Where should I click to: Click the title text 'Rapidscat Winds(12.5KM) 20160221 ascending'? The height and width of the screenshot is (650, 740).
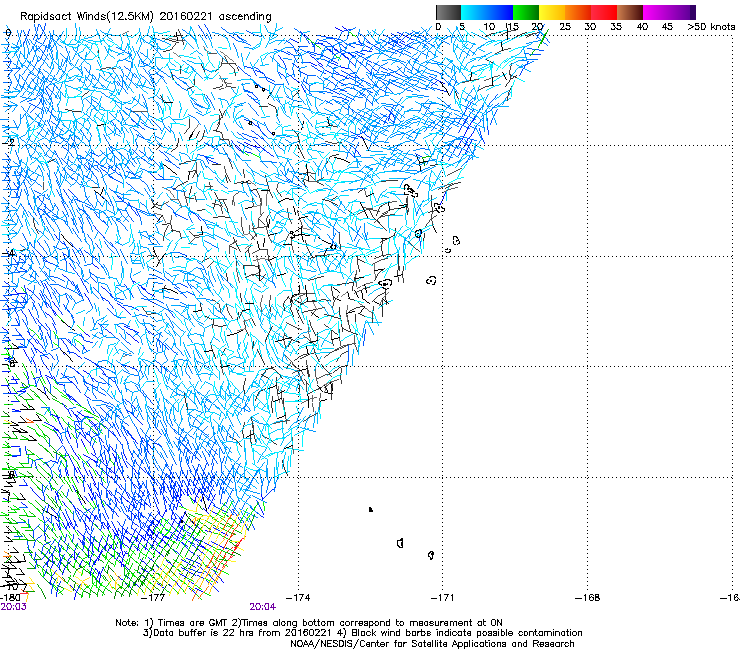pos(146,17)
